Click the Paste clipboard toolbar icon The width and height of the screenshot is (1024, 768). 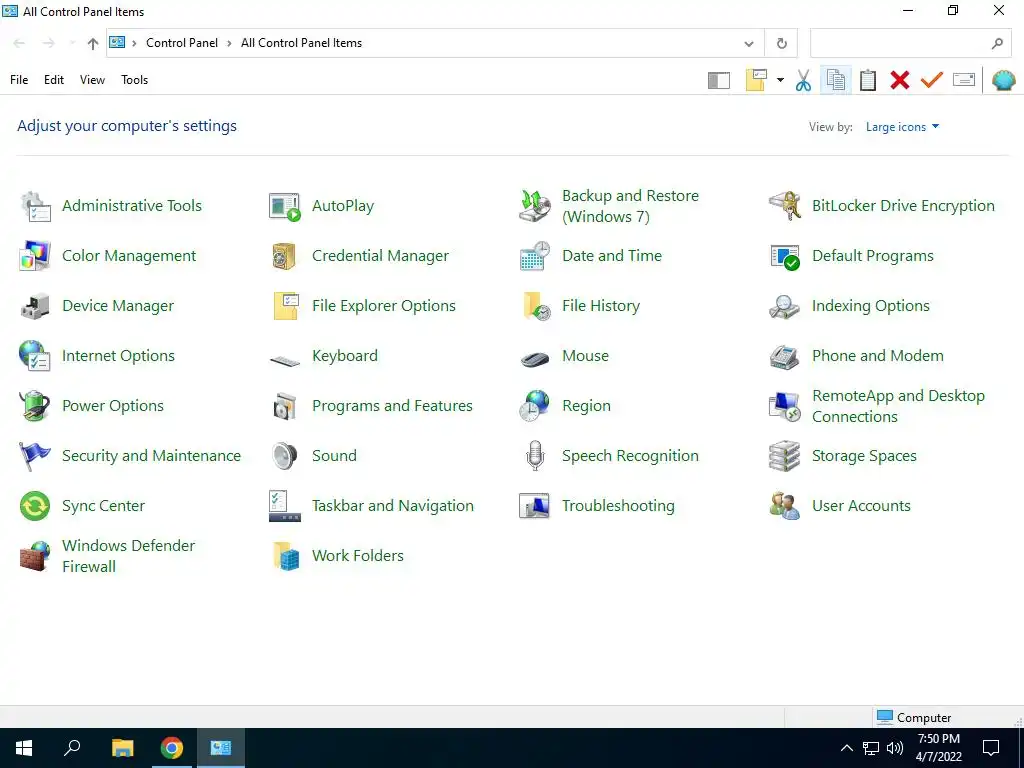868,80
